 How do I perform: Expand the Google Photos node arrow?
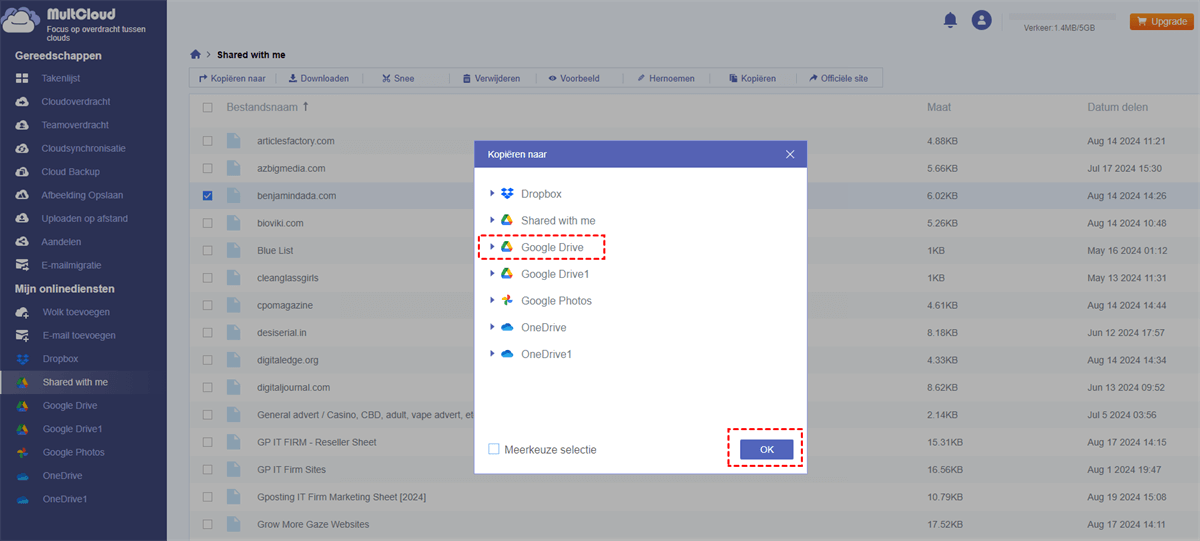[491, 300]
